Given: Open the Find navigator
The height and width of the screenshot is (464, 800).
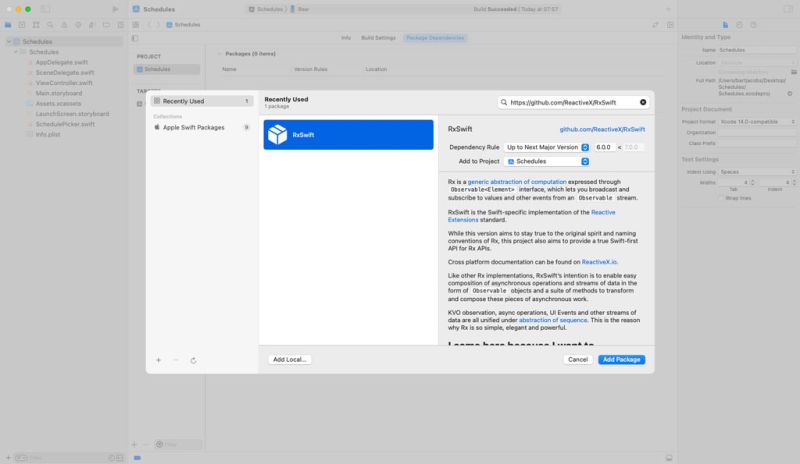Looking at the screenshot, I should point(50,25).
